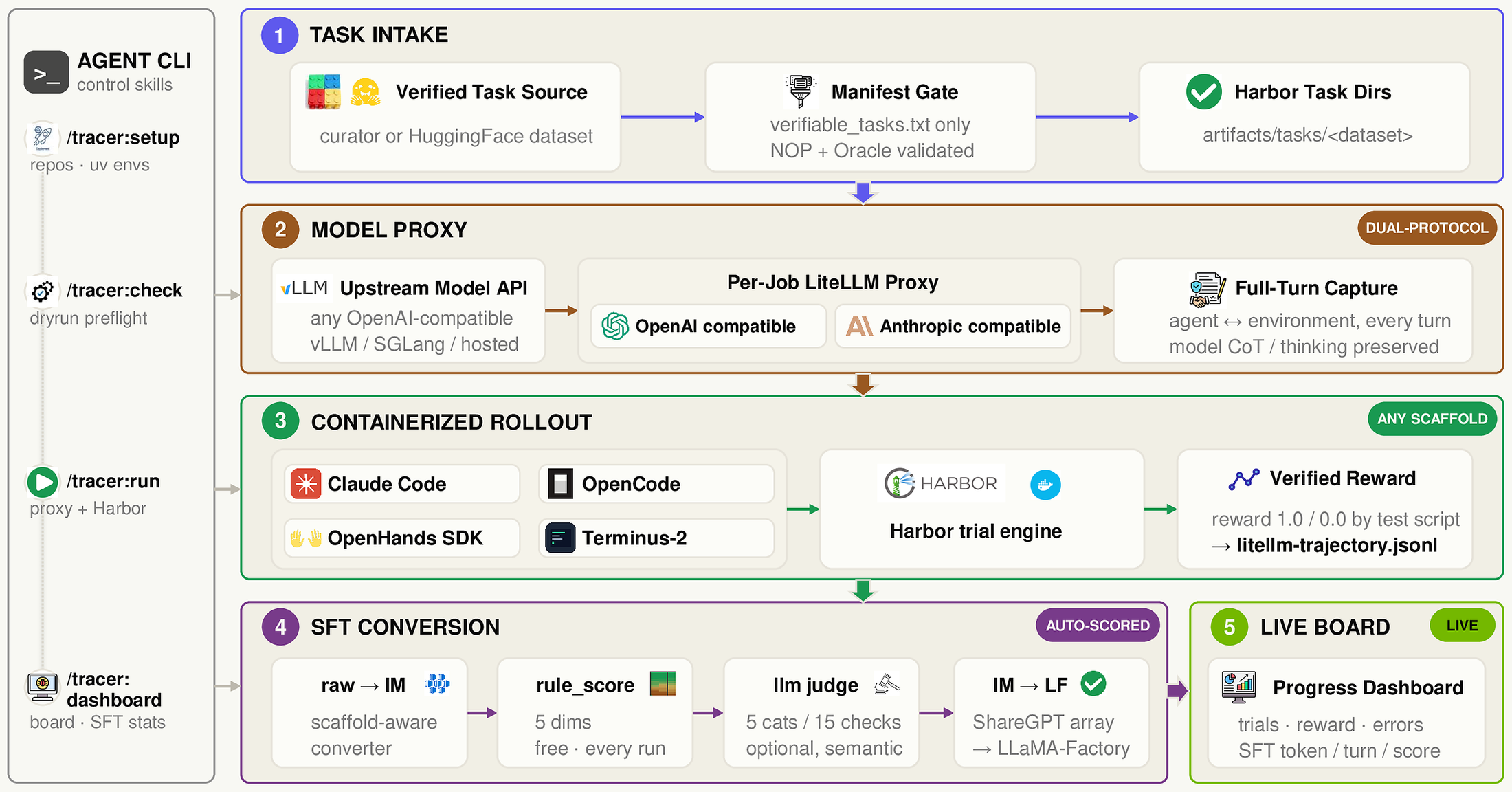This screenshot has width=1512, height=792.
Task: Click the gear icon beside /tracer:check
Action: pyautogui.click(x=43, y=290)
